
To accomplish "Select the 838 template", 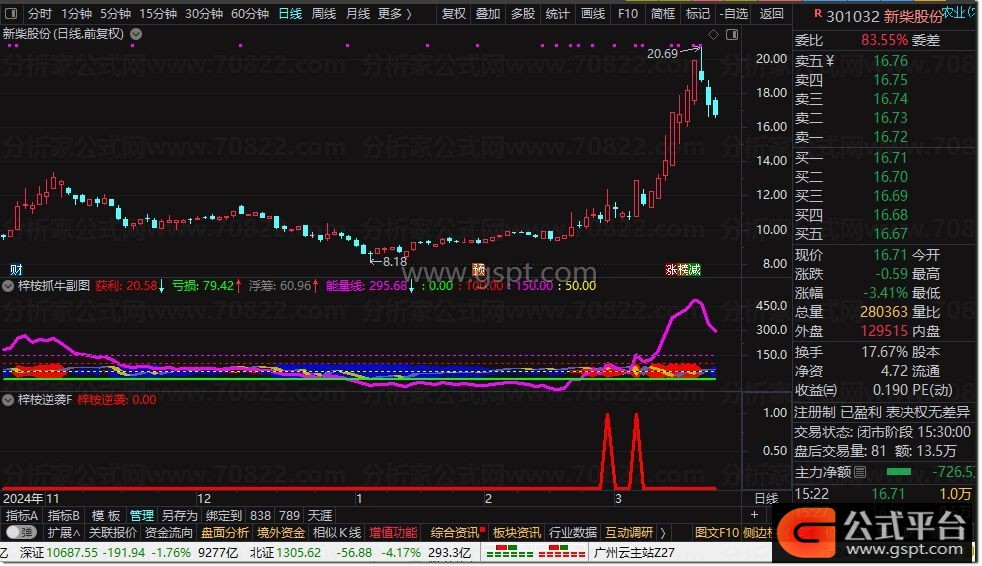I will [x=260, y=516].
